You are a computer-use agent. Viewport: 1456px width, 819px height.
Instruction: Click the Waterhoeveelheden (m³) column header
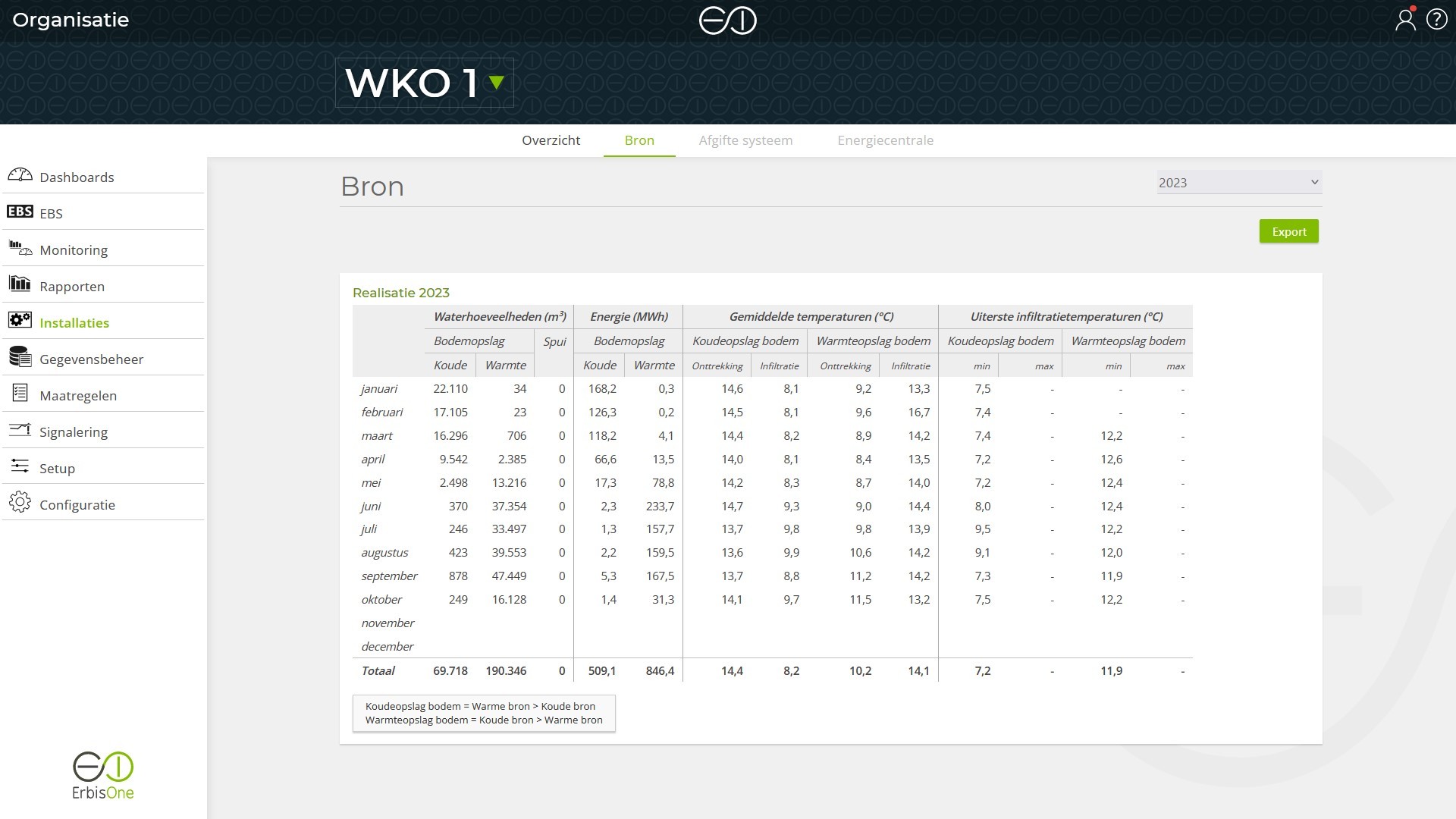[x=500, y=317]
